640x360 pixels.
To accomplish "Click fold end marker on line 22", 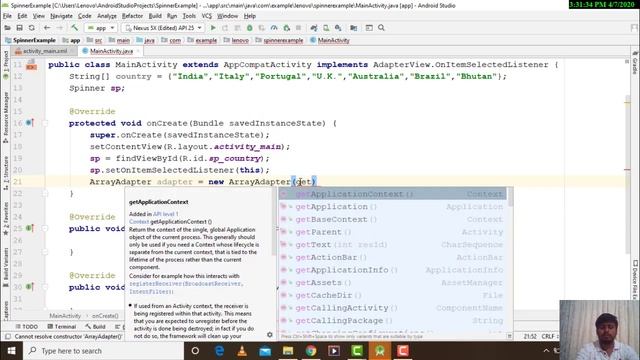I will [45, 193].
